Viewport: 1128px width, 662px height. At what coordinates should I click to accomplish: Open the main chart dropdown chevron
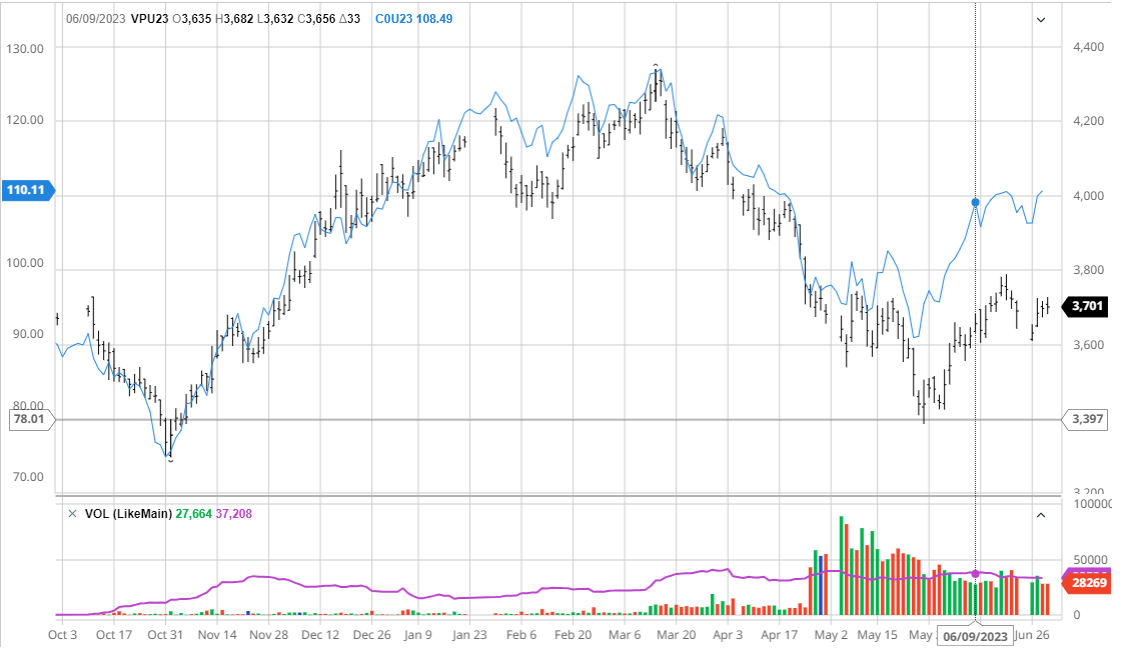(1040, 19)
